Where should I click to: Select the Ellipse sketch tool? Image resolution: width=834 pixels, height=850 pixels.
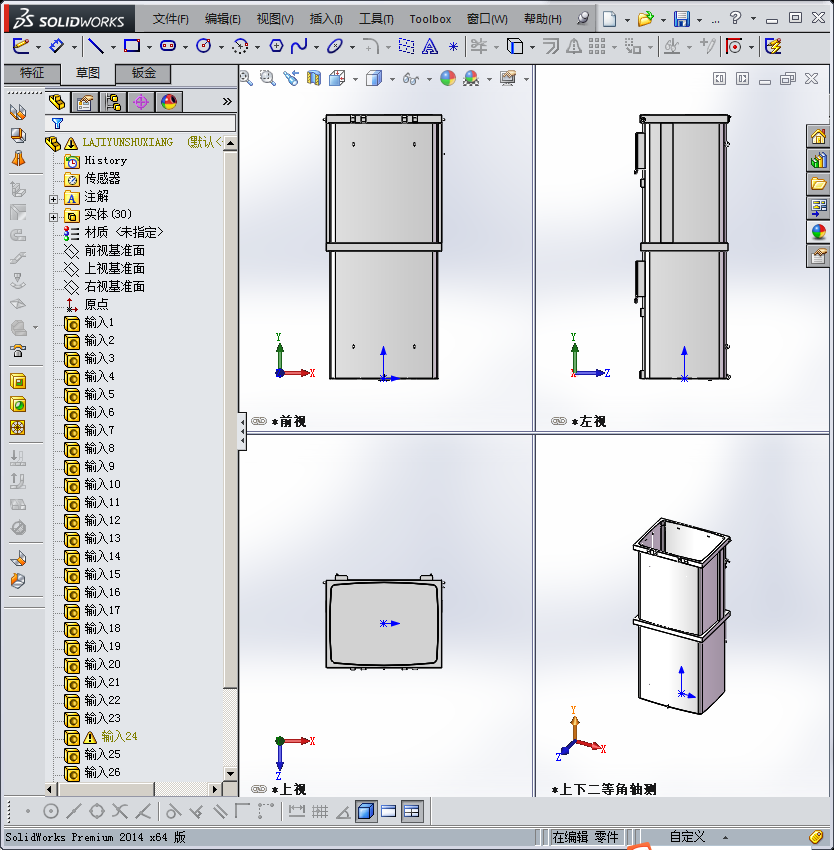pos(335,47)
